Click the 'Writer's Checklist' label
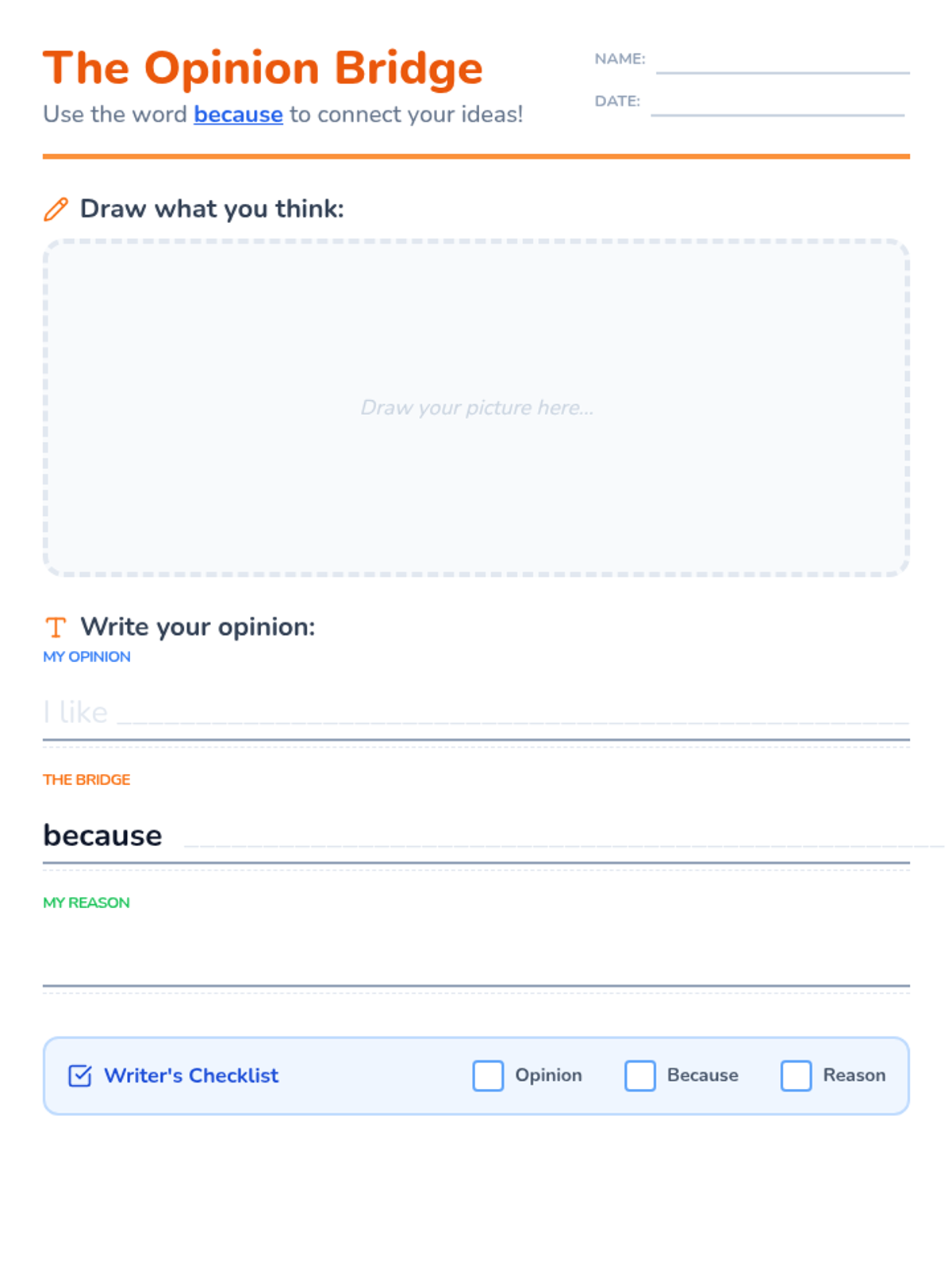This screenshot has width=952, height=1270. pos(191,1076)
